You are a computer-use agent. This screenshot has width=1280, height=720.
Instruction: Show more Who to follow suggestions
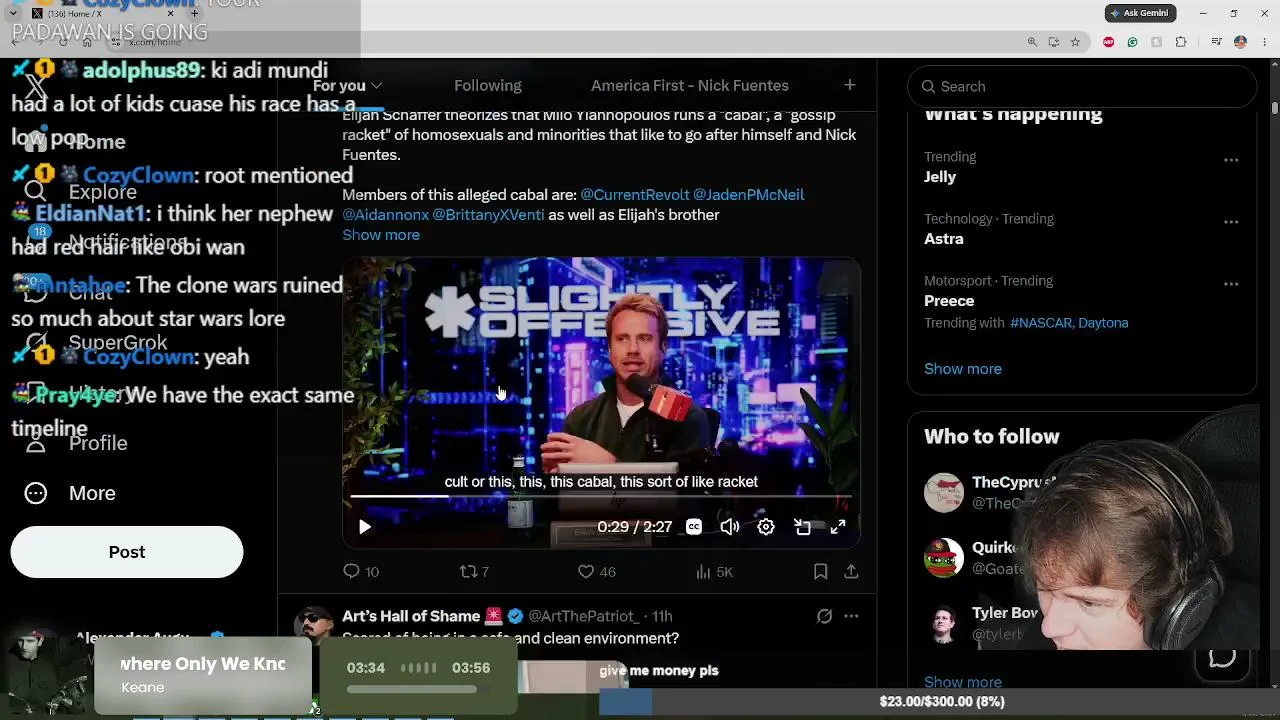click(963, 682)
